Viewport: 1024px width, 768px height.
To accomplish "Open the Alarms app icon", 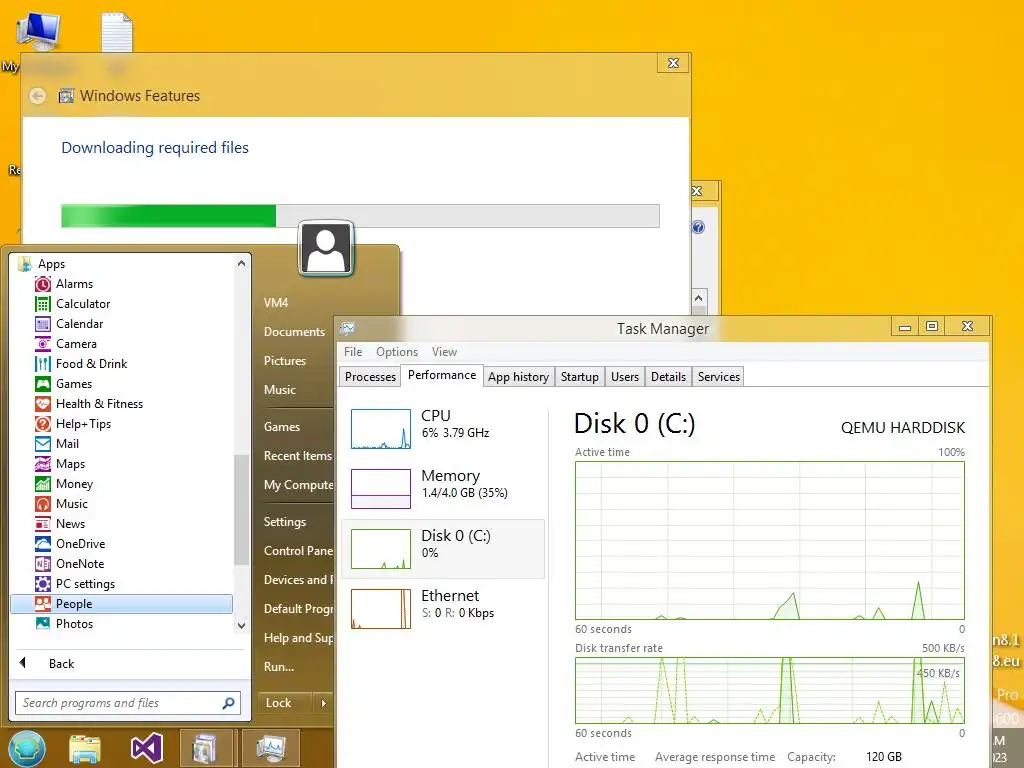I will pos(42,284).
